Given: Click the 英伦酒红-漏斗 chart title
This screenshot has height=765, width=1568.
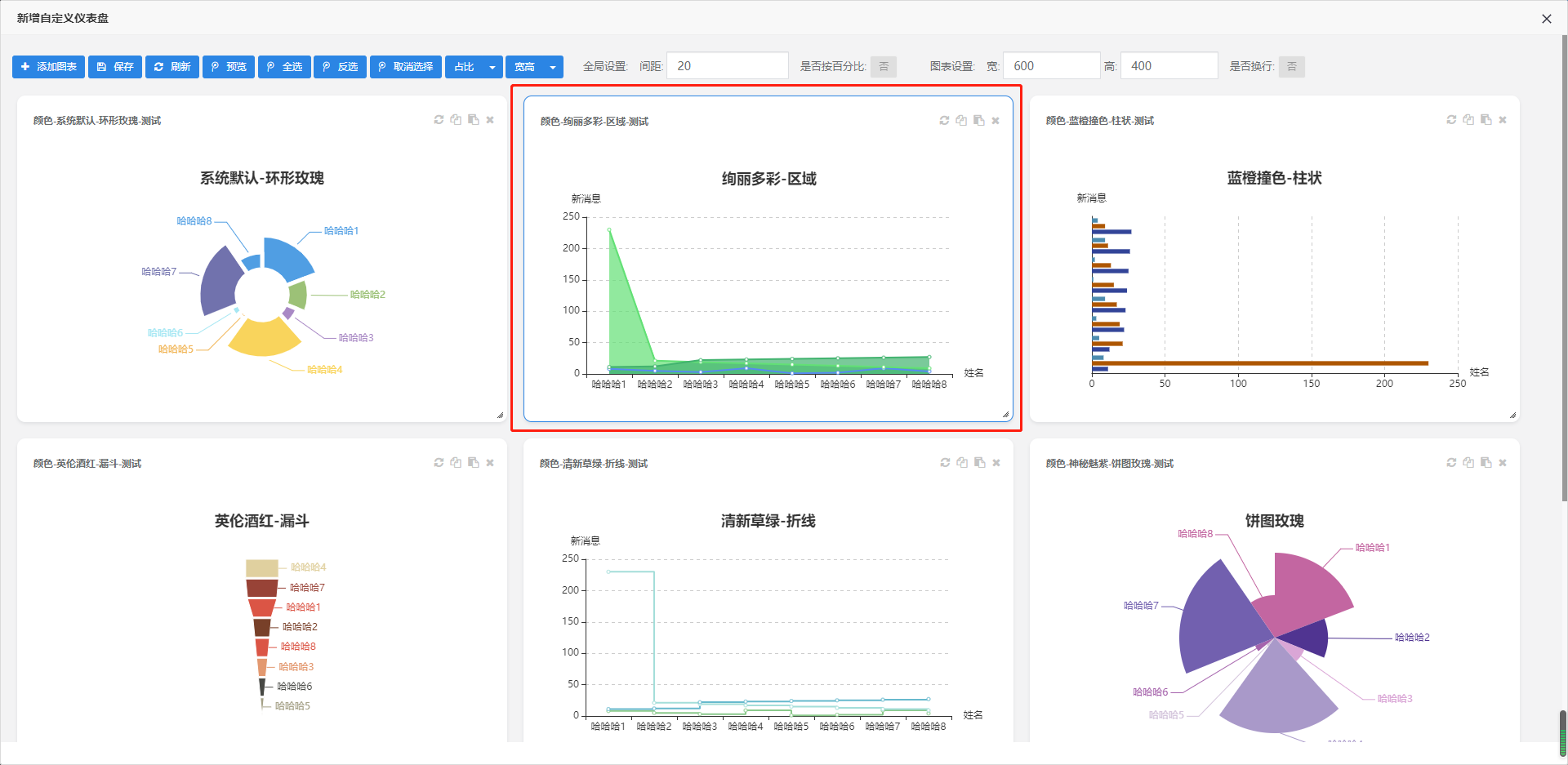Looking at the screenshot, I should 262,521.
